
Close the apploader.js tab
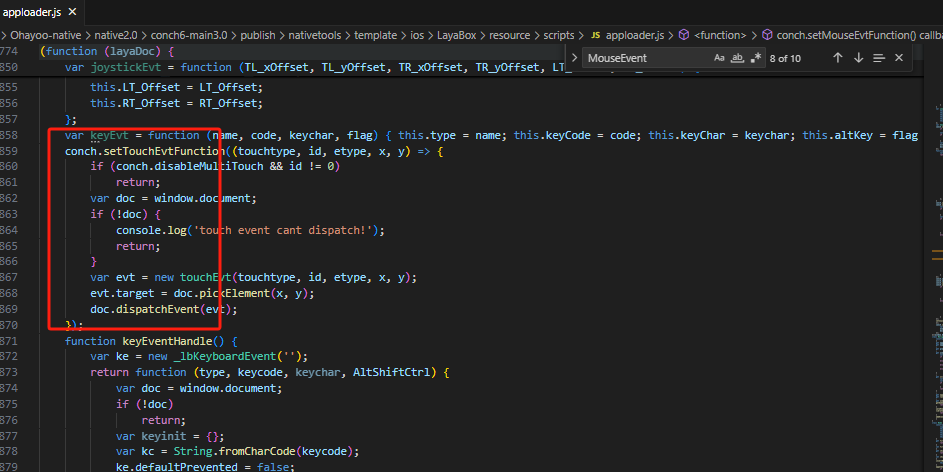pyautogui.click(x=72, y=13)
